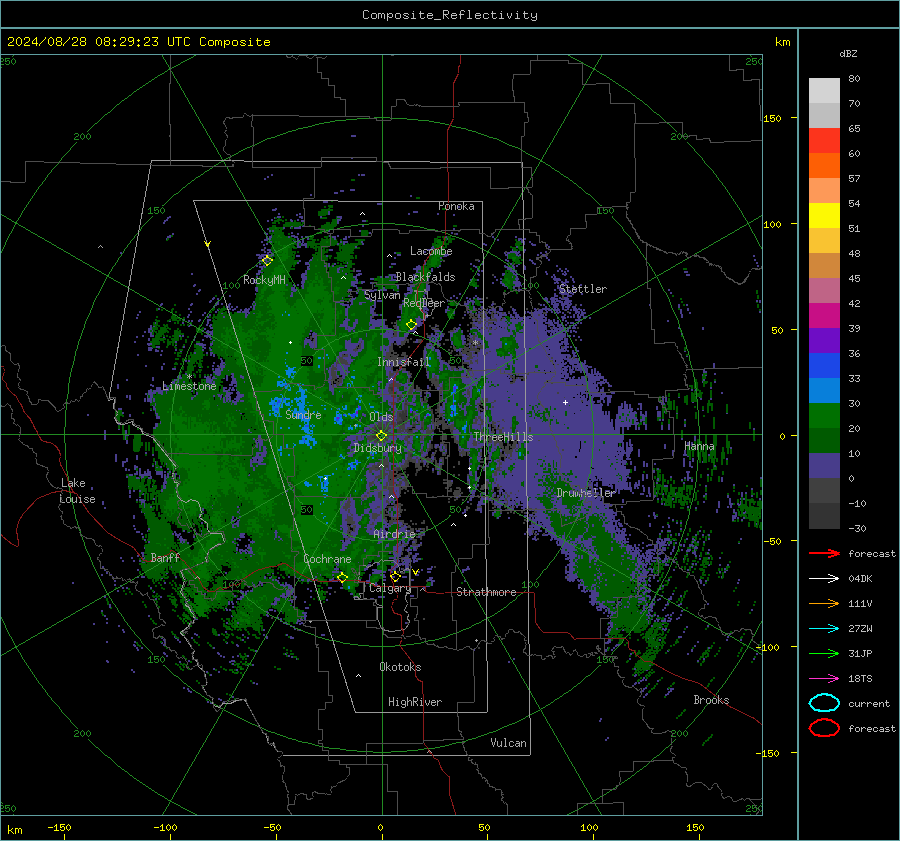Pick the slate purple swatch between 10 and 0
The image size is (900, 841).
click(824, 465)
